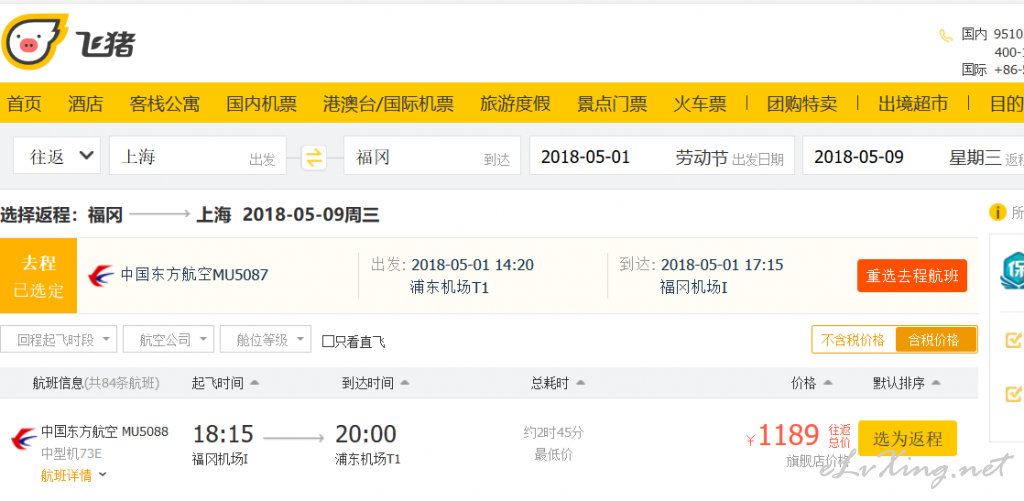Click 选为返程 button for MU5088

(907, 438)
